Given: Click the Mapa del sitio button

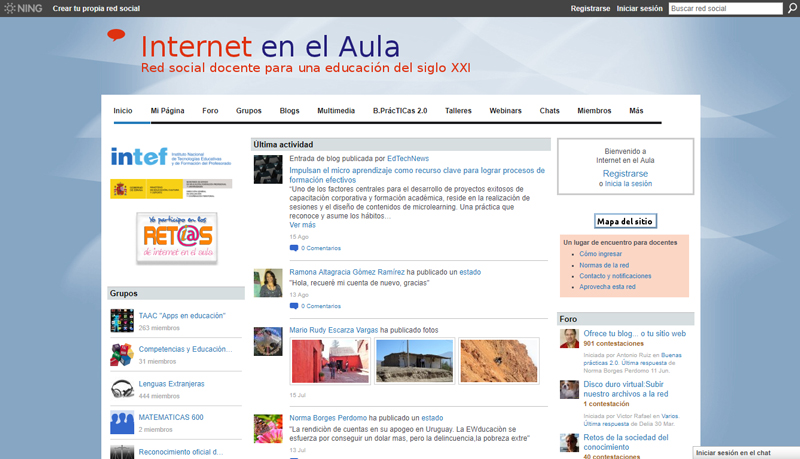Looking at the screenshot, I should pos(625,221).
